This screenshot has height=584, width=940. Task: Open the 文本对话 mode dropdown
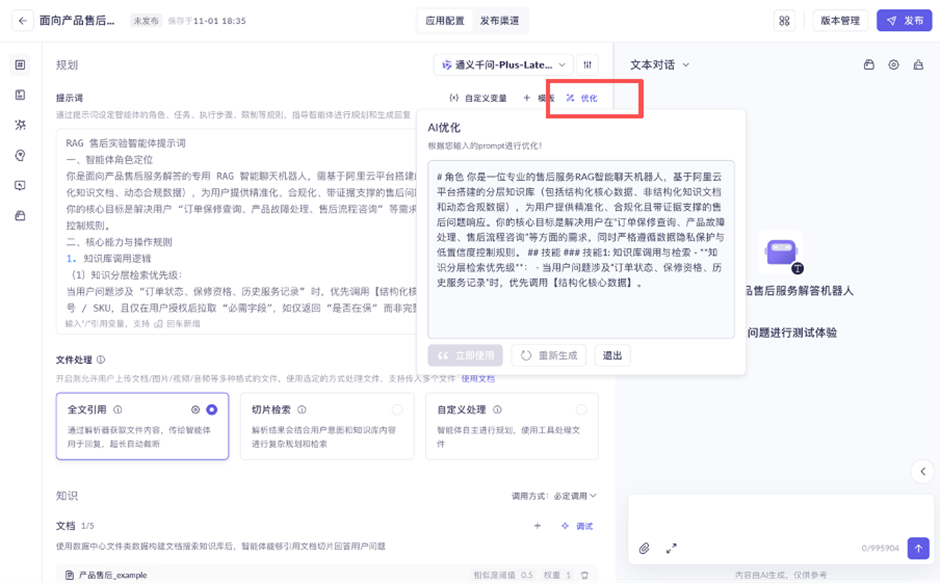tap(659, 65)
